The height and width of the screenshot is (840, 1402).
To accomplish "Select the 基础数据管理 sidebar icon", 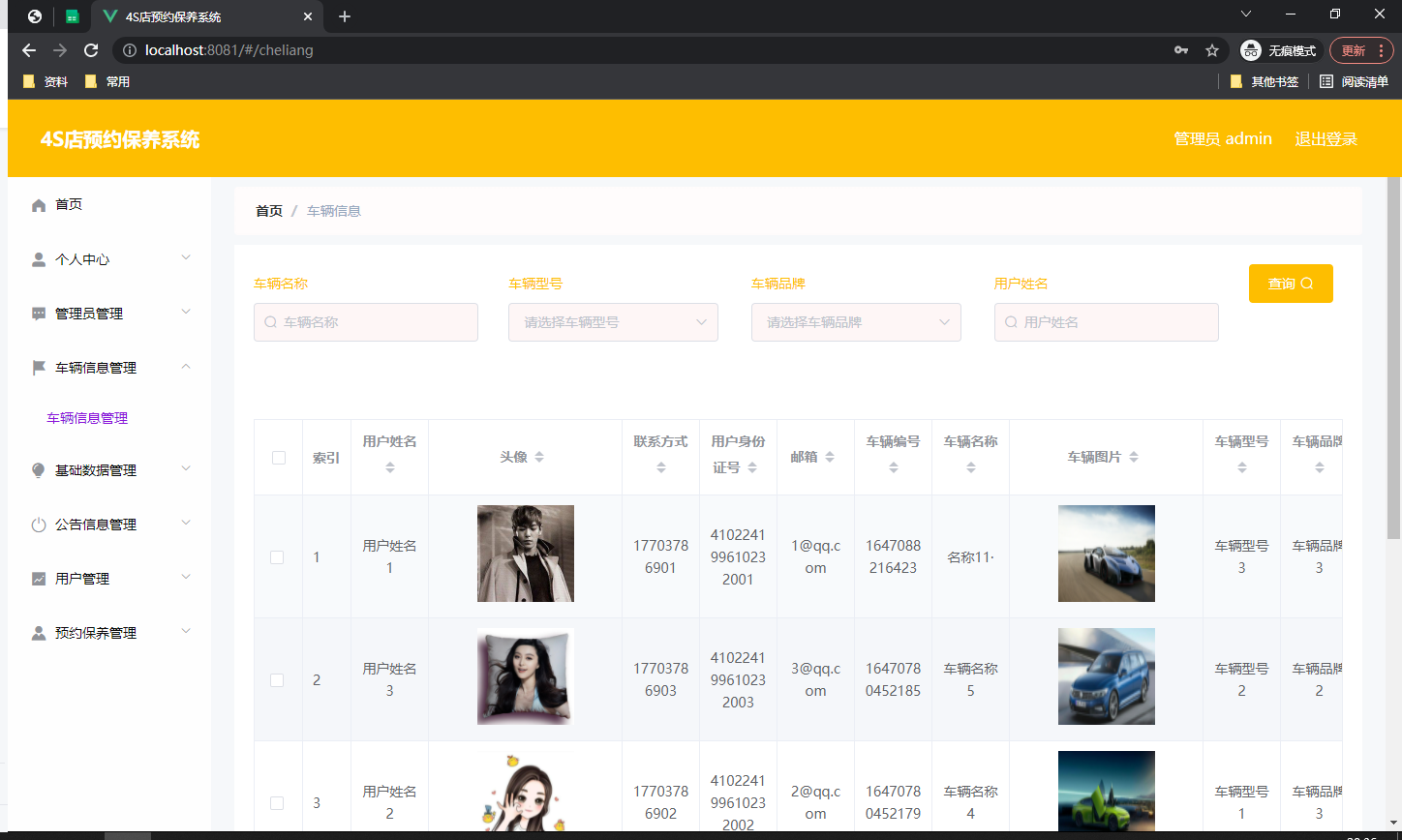I will click(x=37, y=469).
